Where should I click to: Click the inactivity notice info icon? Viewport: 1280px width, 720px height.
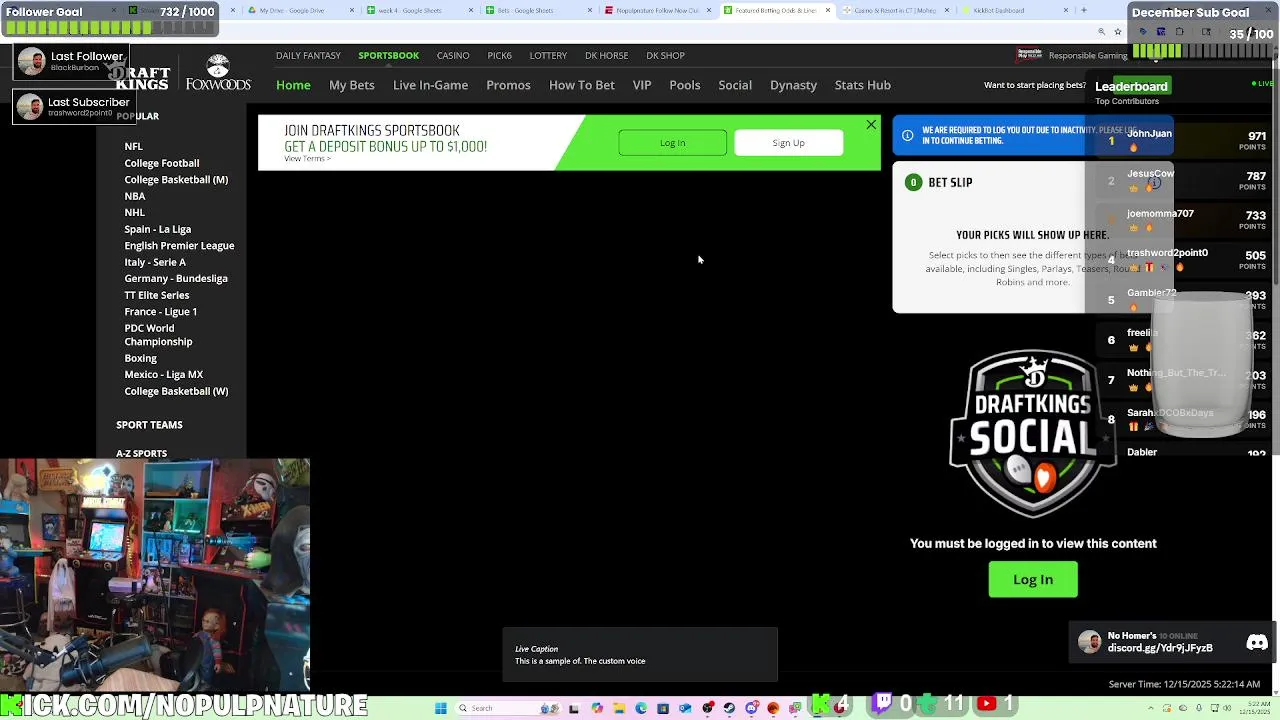point(907,135)
